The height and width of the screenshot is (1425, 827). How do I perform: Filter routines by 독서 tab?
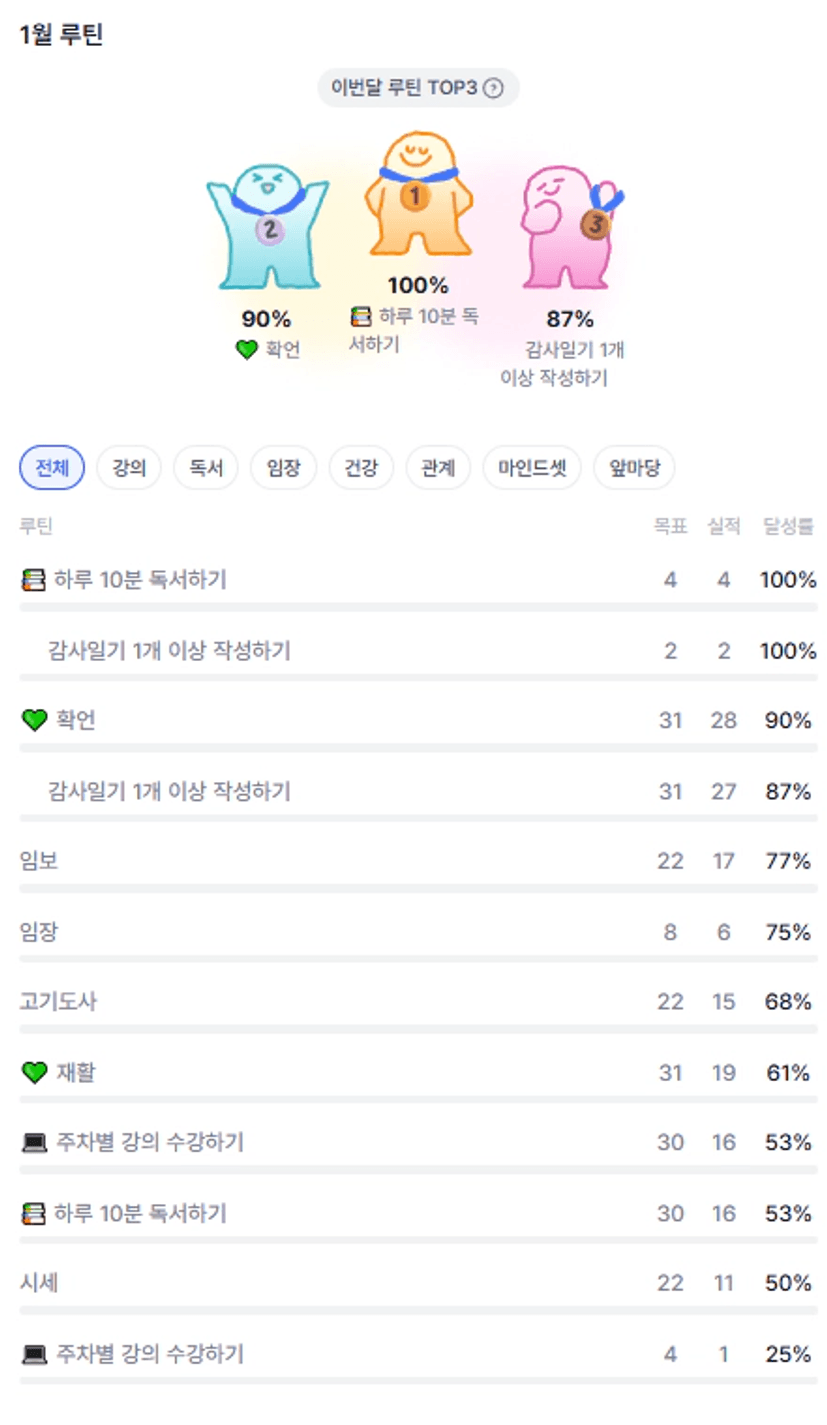pos(206,468)
